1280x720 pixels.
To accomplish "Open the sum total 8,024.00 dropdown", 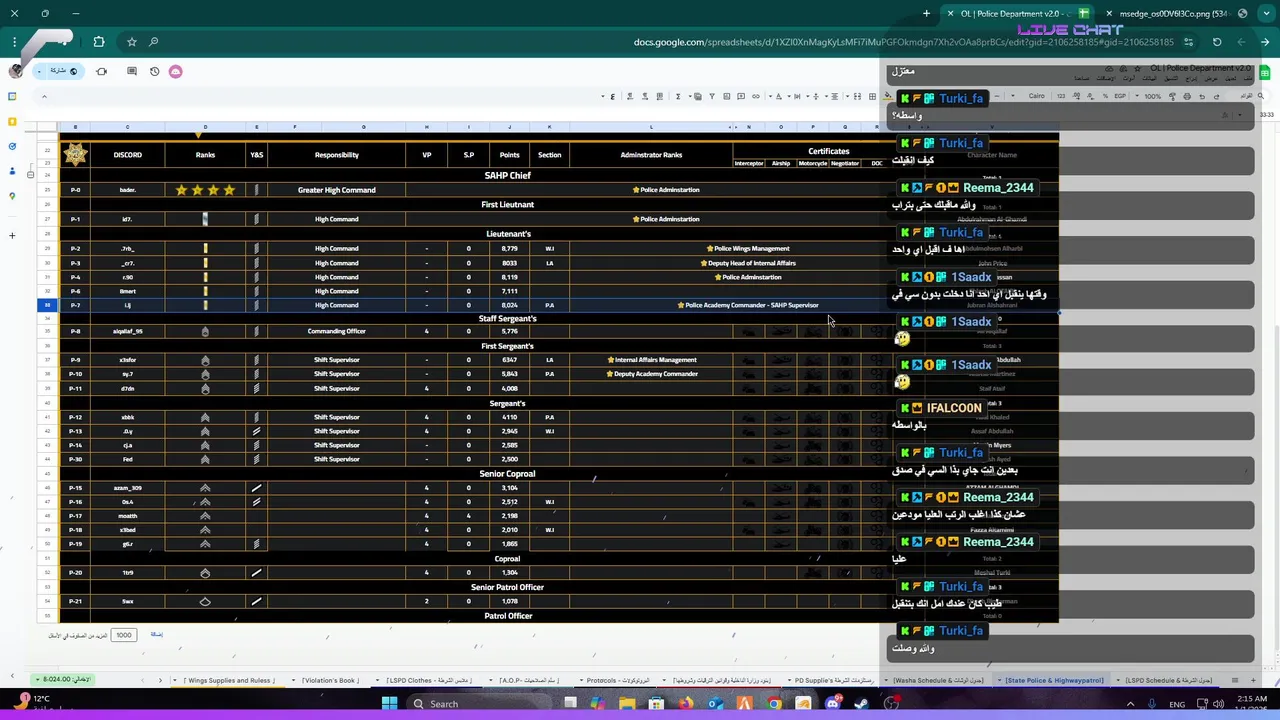I will click(x=62, y=679).
